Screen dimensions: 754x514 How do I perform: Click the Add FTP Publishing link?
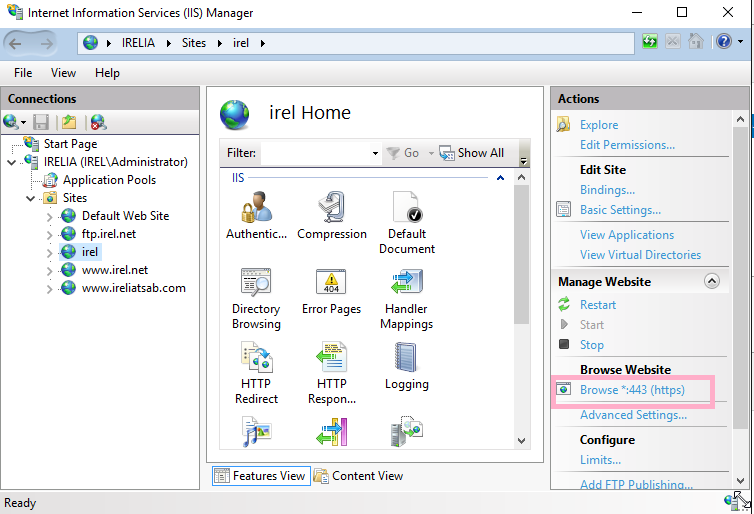tap(636, 484)
